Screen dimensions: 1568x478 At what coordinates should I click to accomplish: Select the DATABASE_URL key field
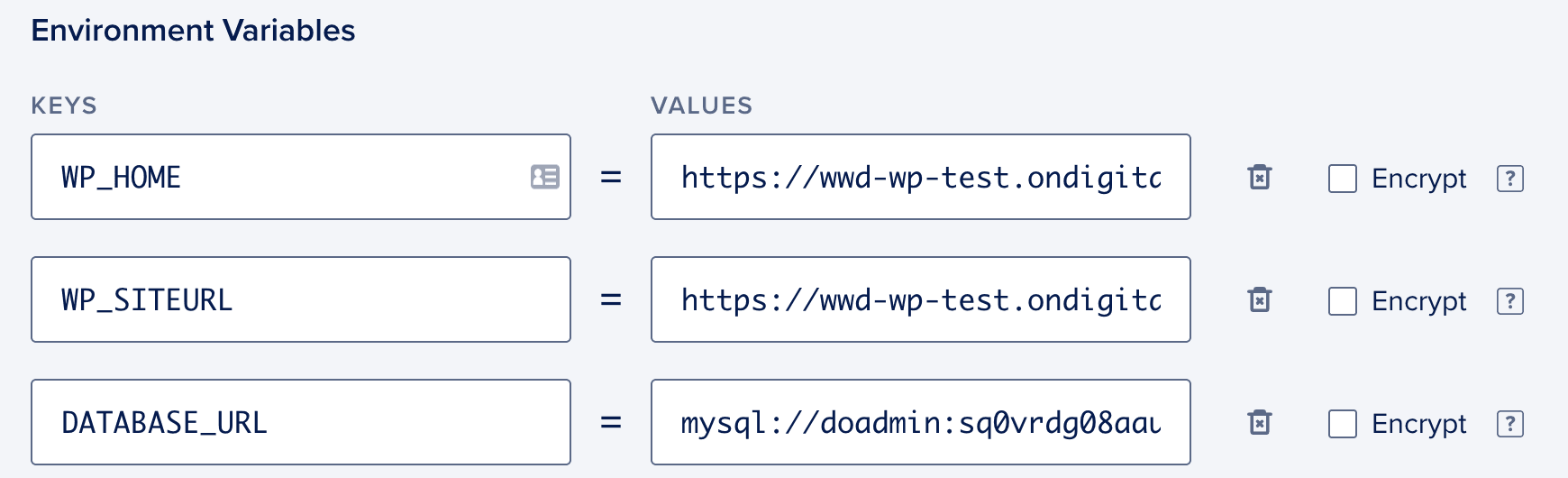(301, 422)
